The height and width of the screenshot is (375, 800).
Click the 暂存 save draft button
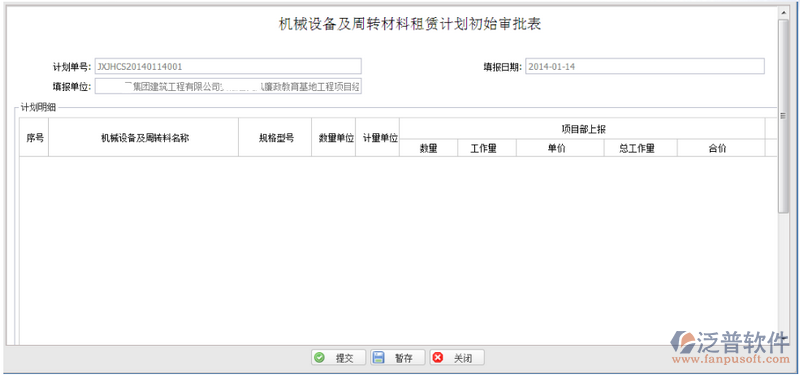pyautogui.click(x=397, y=358)
